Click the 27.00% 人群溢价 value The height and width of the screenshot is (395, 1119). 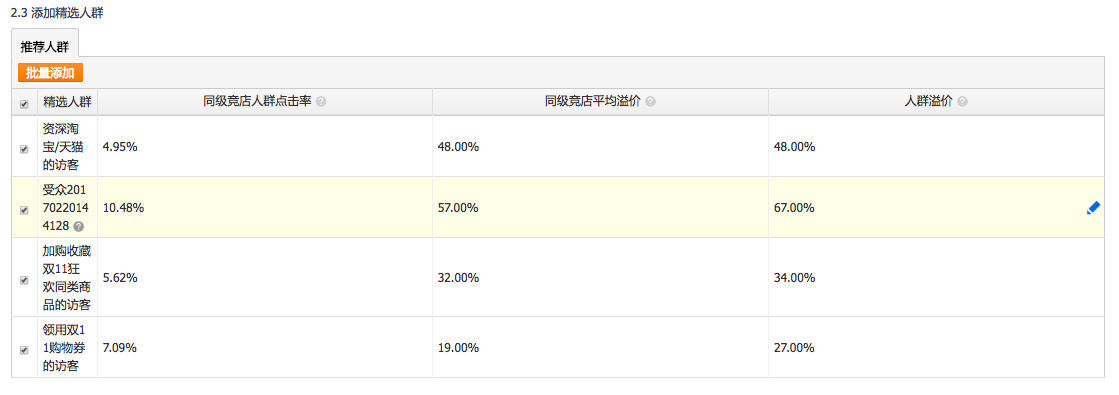tap(794, 348)
